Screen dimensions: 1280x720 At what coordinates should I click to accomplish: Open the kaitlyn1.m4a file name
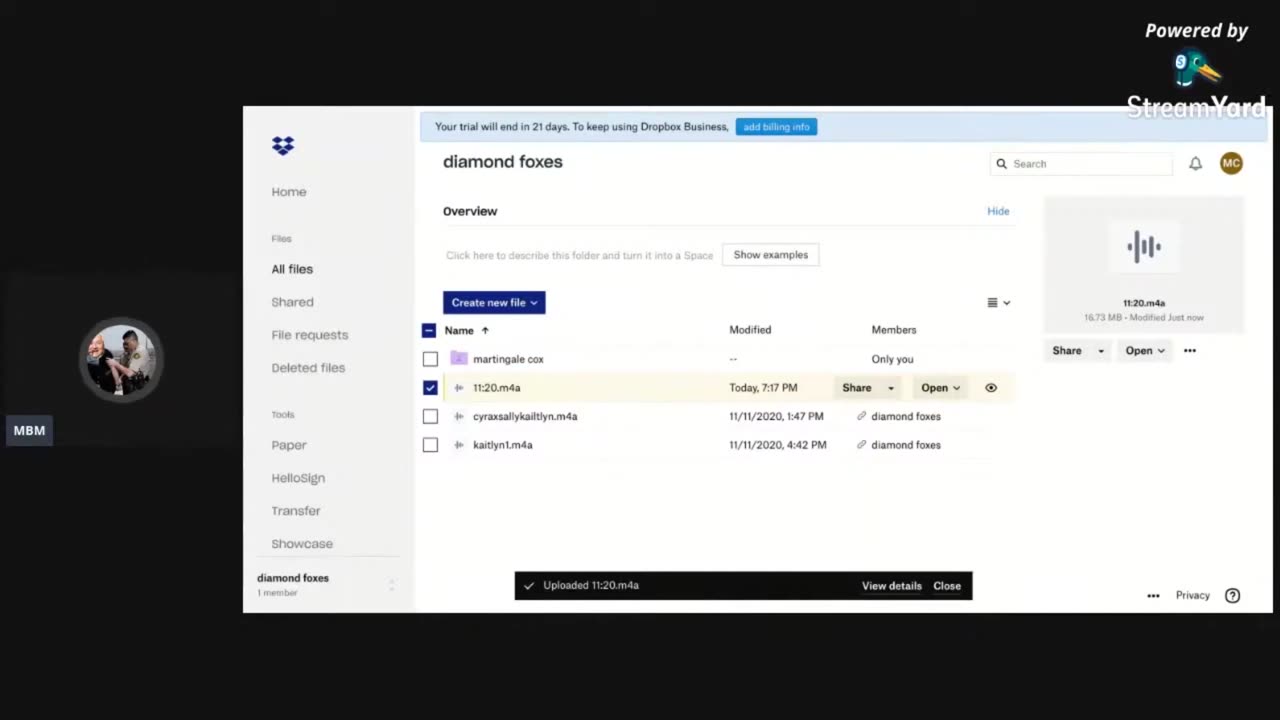[x=503, y=445]
